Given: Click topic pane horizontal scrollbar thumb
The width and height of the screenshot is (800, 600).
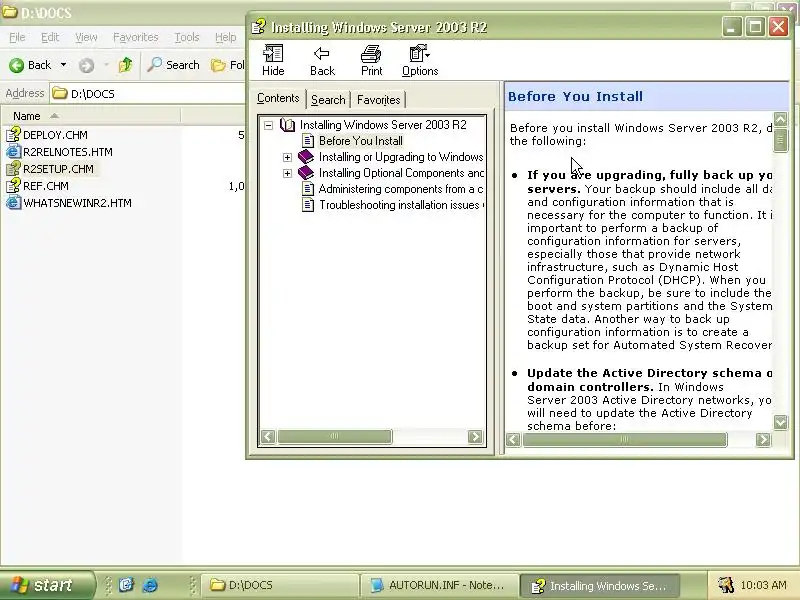Looking at the screenshot, I should coord(624,439).
